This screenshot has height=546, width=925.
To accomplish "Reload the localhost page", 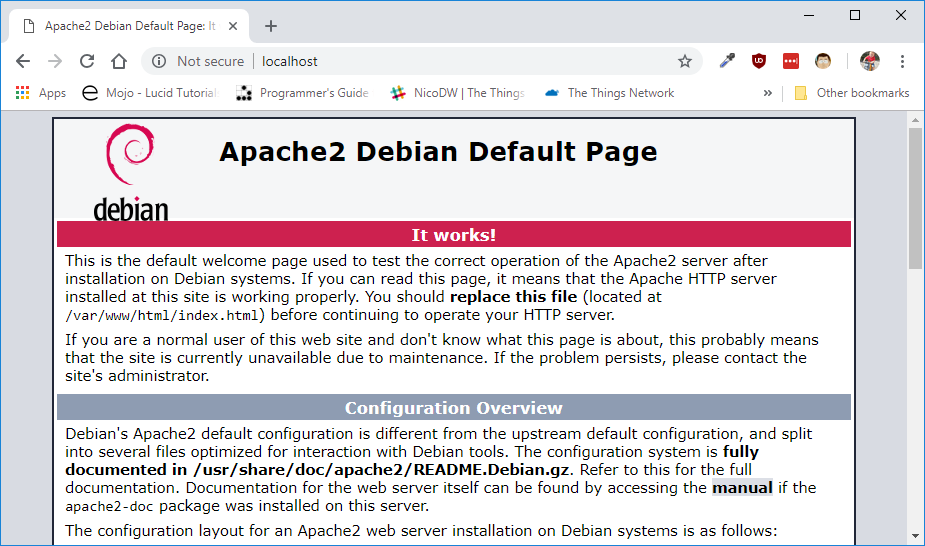I will click(87, 61).
